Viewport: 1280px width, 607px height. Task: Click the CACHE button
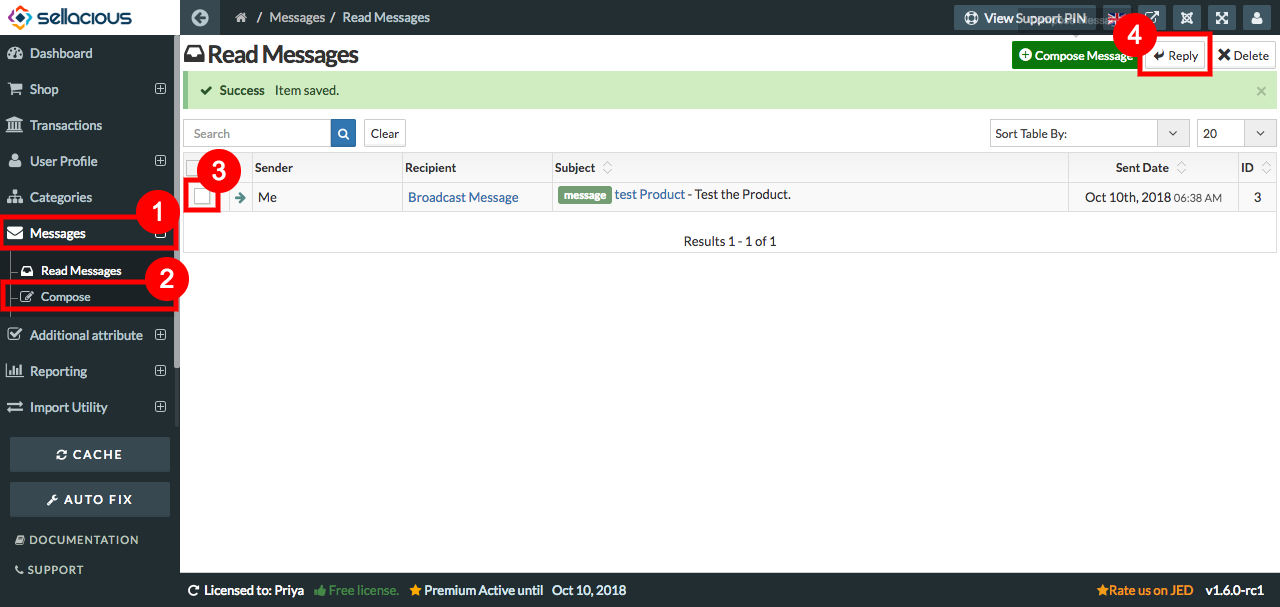90,454
